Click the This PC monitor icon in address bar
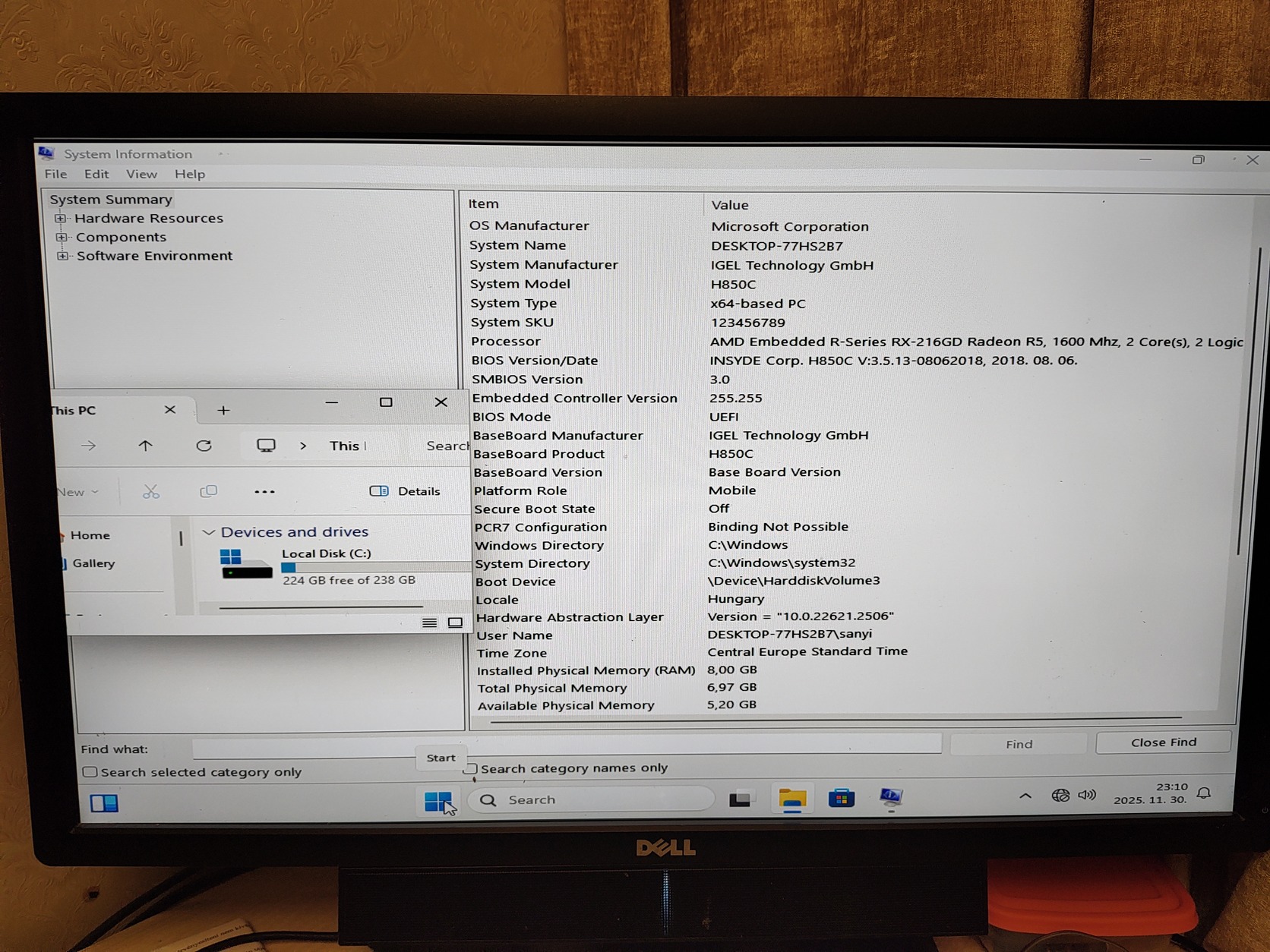1270x952 pixels. click(x=266, y=446)
